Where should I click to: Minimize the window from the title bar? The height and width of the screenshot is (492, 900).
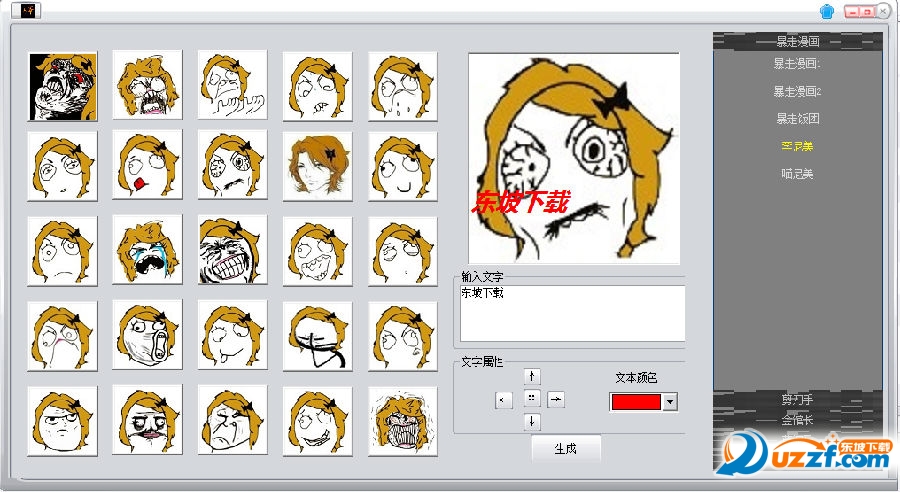853,11
